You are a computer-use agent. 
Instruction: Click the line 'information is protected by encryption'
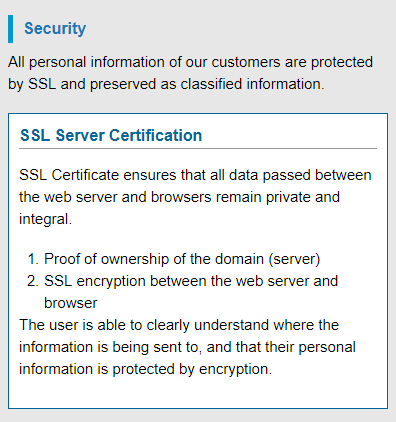145,369
